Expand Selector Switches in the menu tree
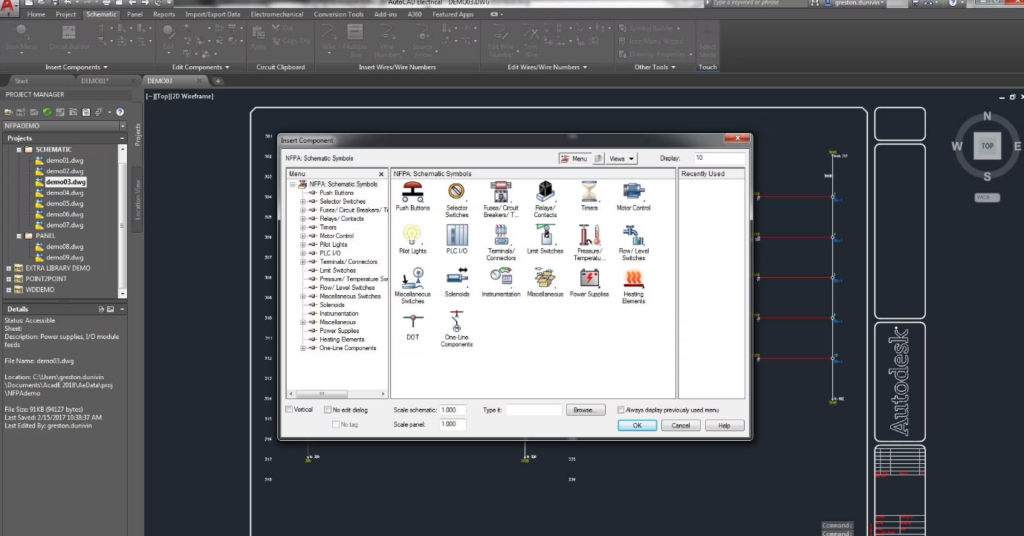 pos(303,202)
